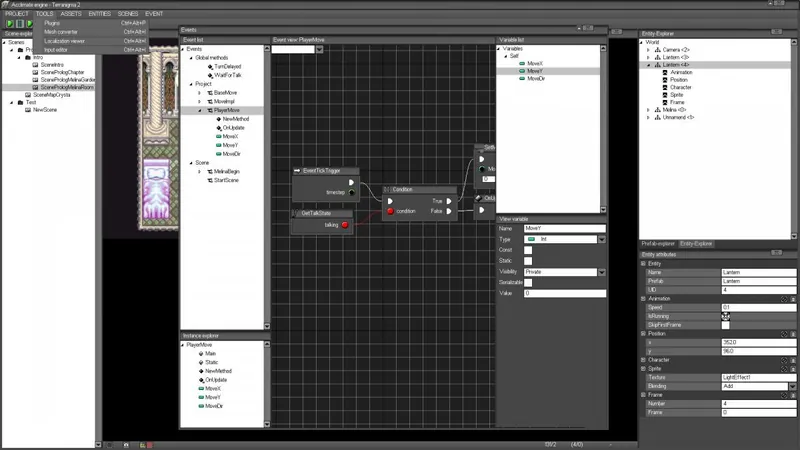This screenshot has height=450, width=800.
Task: Click the red talking output pin
Action: click(x=345, y=225)
